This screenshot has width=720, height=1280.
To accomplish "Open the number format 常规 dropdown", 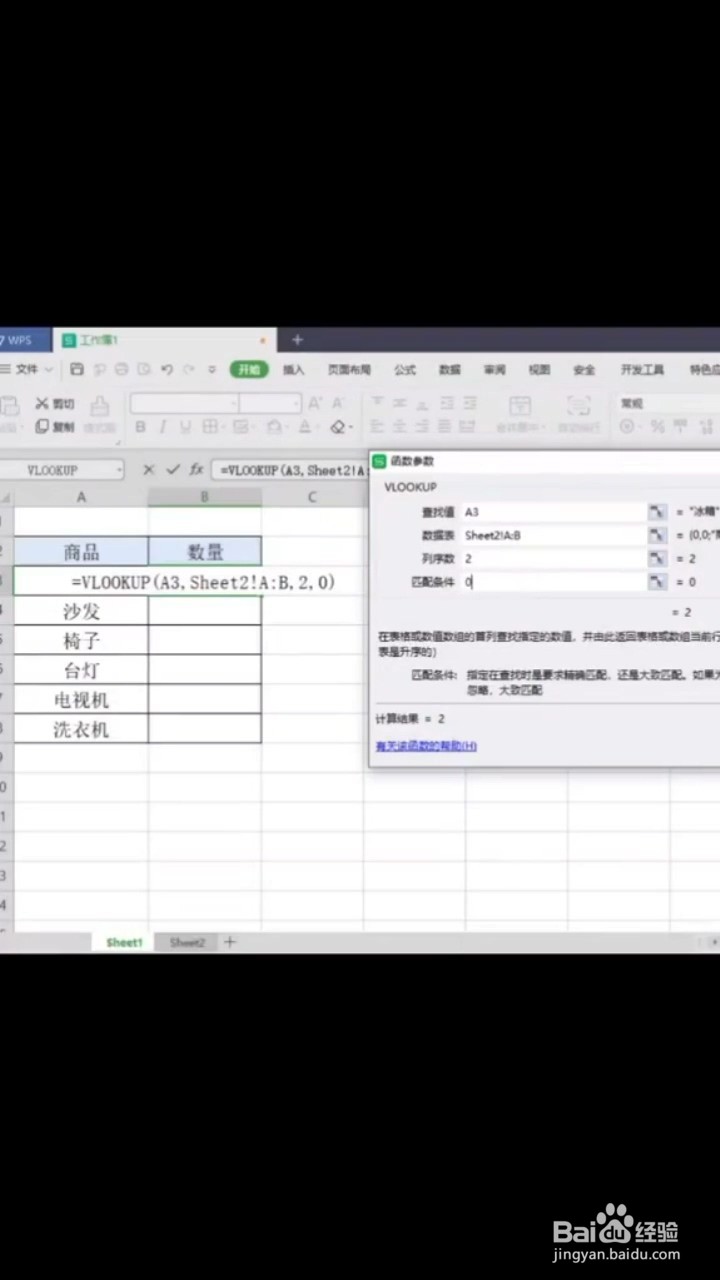I will [x=665, y=403].
